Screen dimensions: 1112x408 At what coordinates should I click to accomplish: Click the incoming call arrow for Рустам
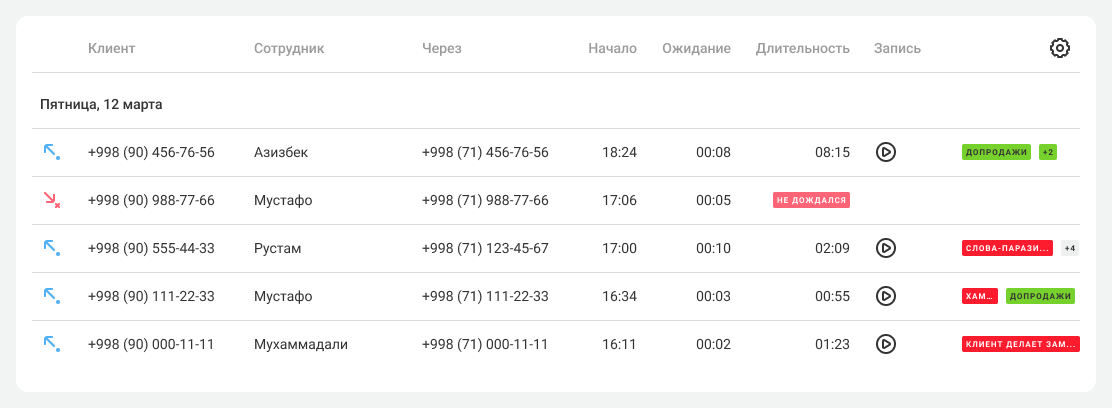tap(51, 248)
